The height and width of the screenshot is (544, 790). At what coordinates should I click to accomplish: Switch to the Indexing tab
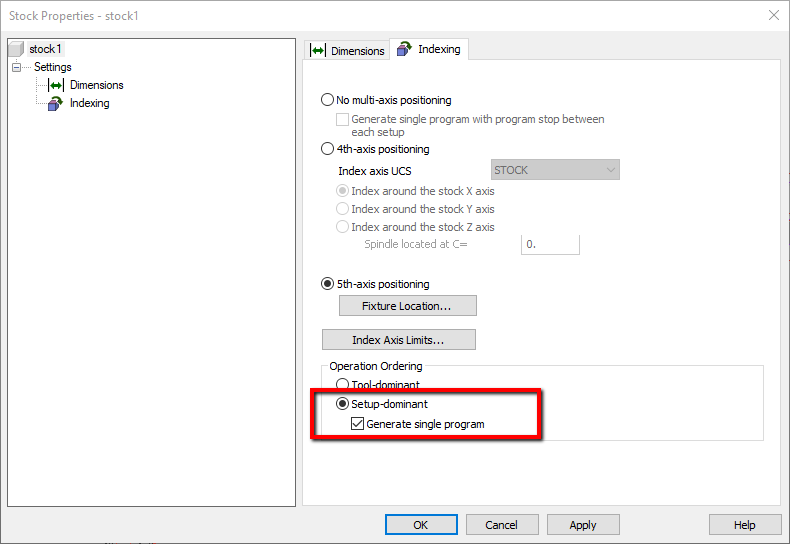point(429,49)
